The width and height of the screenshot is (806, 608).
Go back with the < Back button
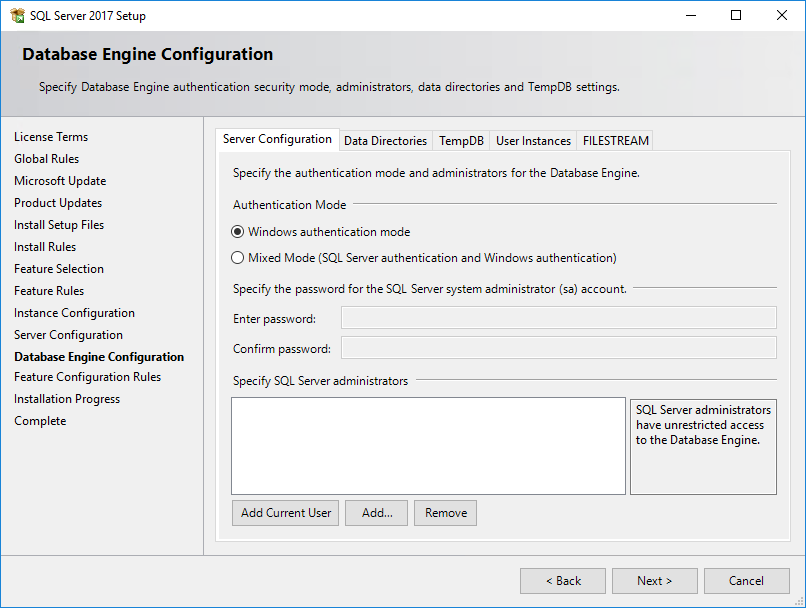coord(563,581)
